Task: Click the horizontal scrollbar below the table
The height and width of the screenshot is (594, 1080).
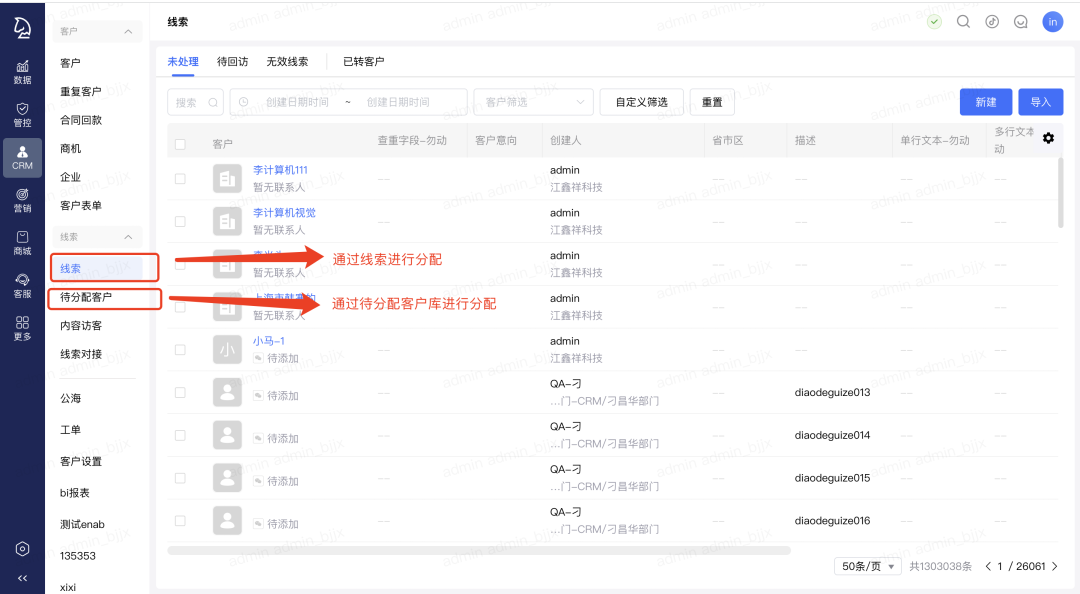Action: [x=478, y=550]
